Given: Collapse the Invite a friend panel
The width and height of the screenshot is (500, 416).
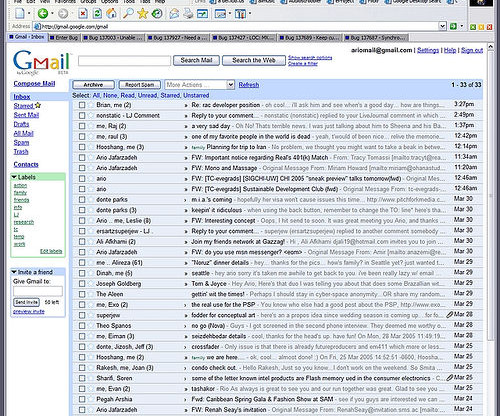Looking at the screenshot, I should (x=14, y=272).
